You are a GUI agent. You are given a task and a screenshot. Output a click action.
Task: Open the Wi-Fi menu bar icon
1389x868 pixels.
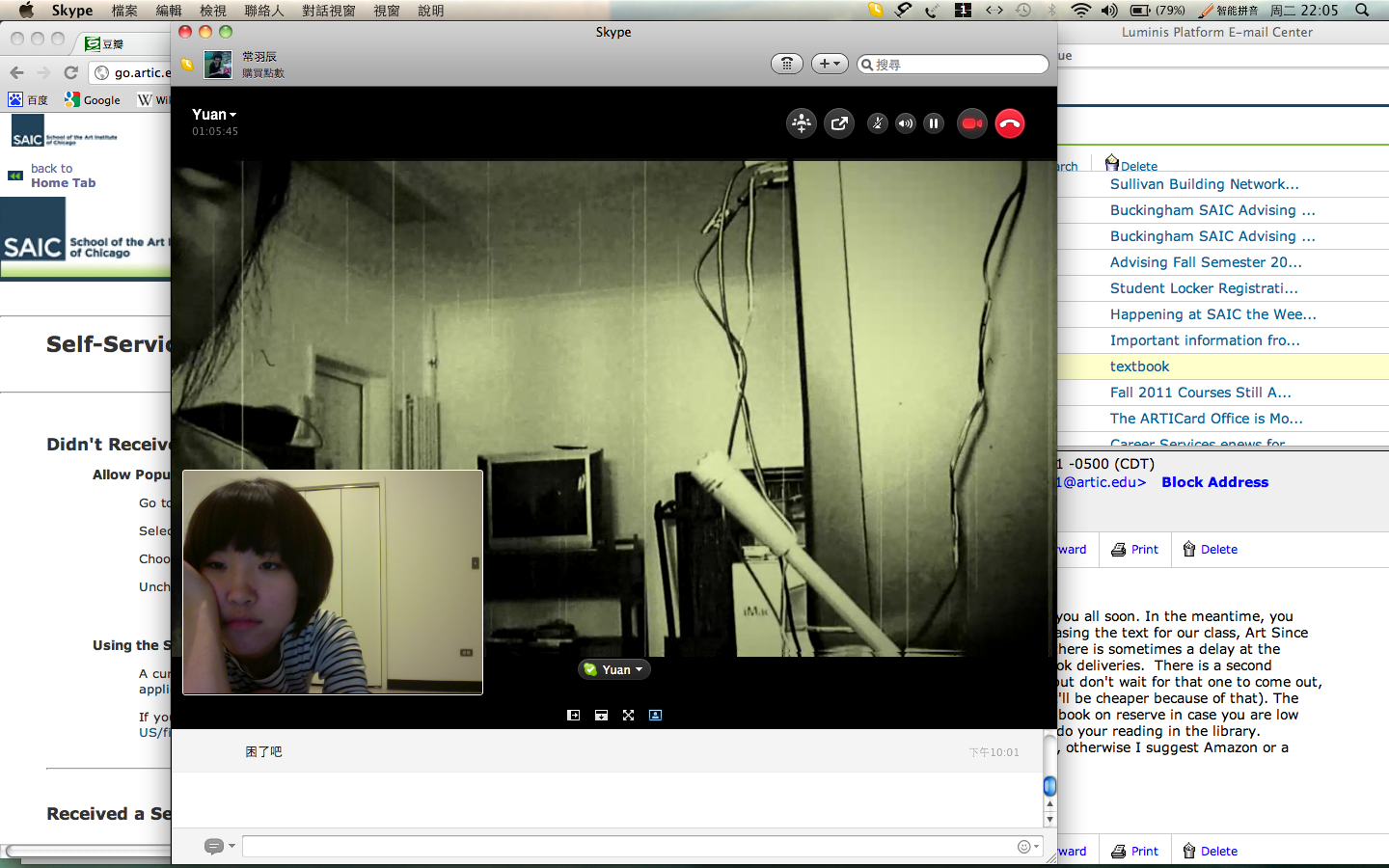[x=1081, y=11]
